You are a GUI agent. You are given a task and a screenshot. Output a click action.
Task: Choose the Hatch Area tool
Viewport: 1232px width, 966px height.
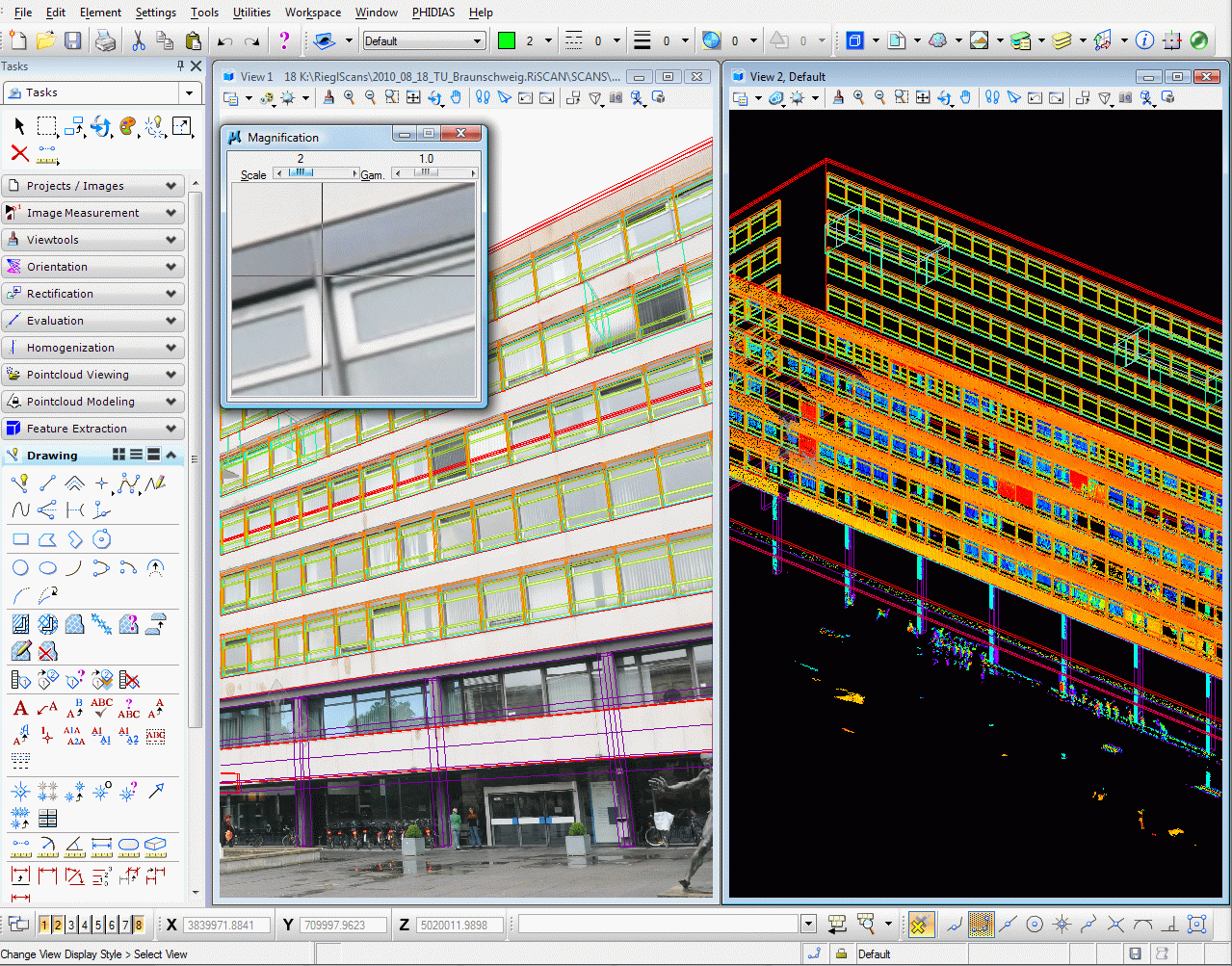pyautogui.click(x=20, y=624)
